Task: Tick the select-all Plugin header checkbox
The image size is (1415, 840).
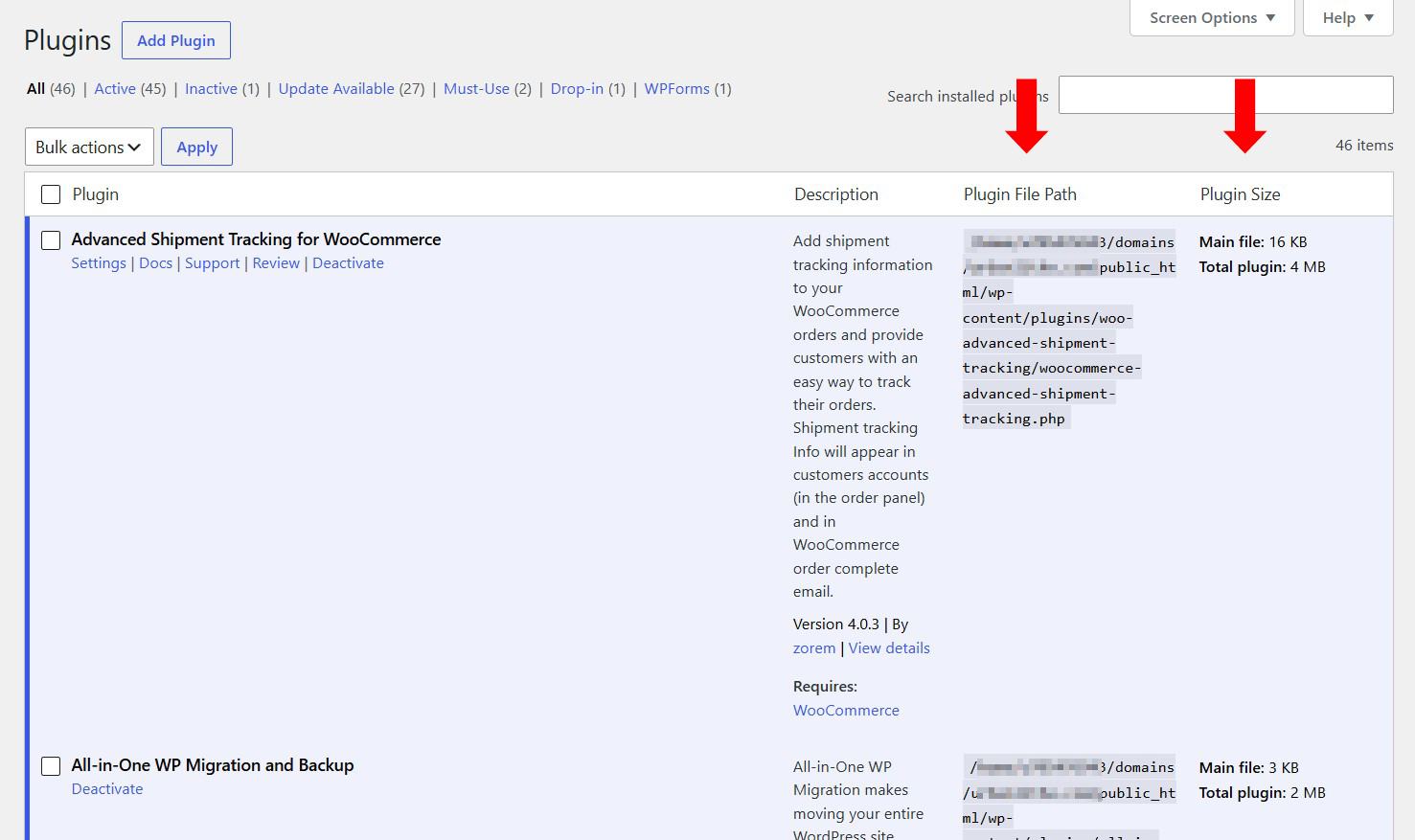Action: 51,194
